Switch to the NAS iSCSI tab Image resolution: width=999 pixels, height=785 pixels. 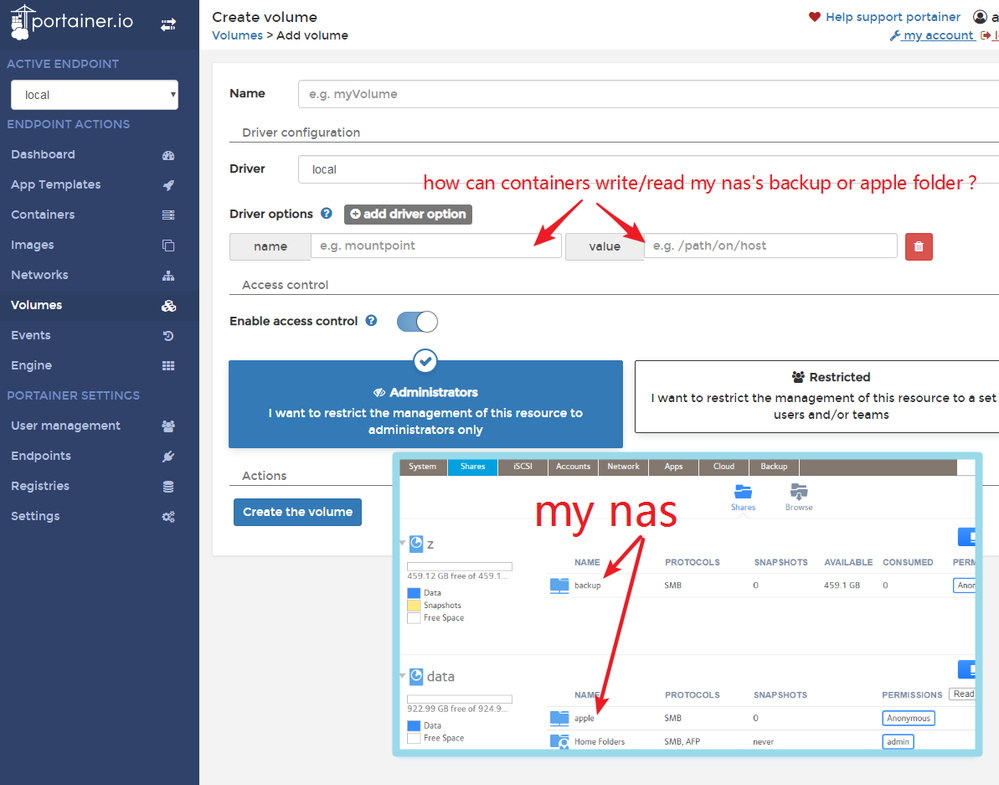tap(523, 467)
